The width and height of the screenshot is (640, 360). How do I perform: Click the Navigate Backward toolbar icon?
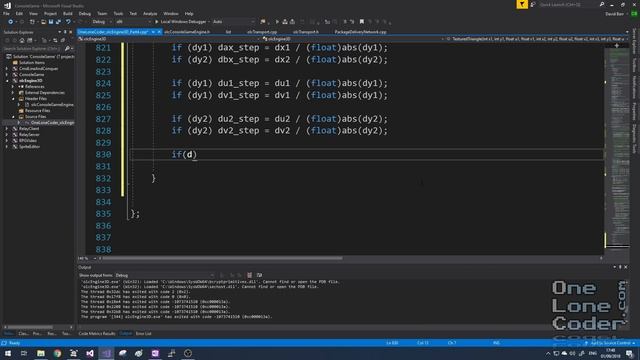click(x=11, y=22)
